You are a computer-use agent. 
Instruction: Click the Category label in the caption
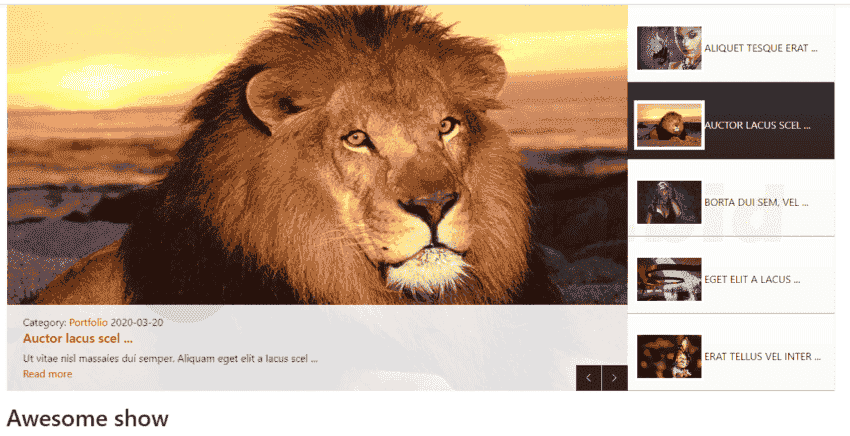[44, 323]
